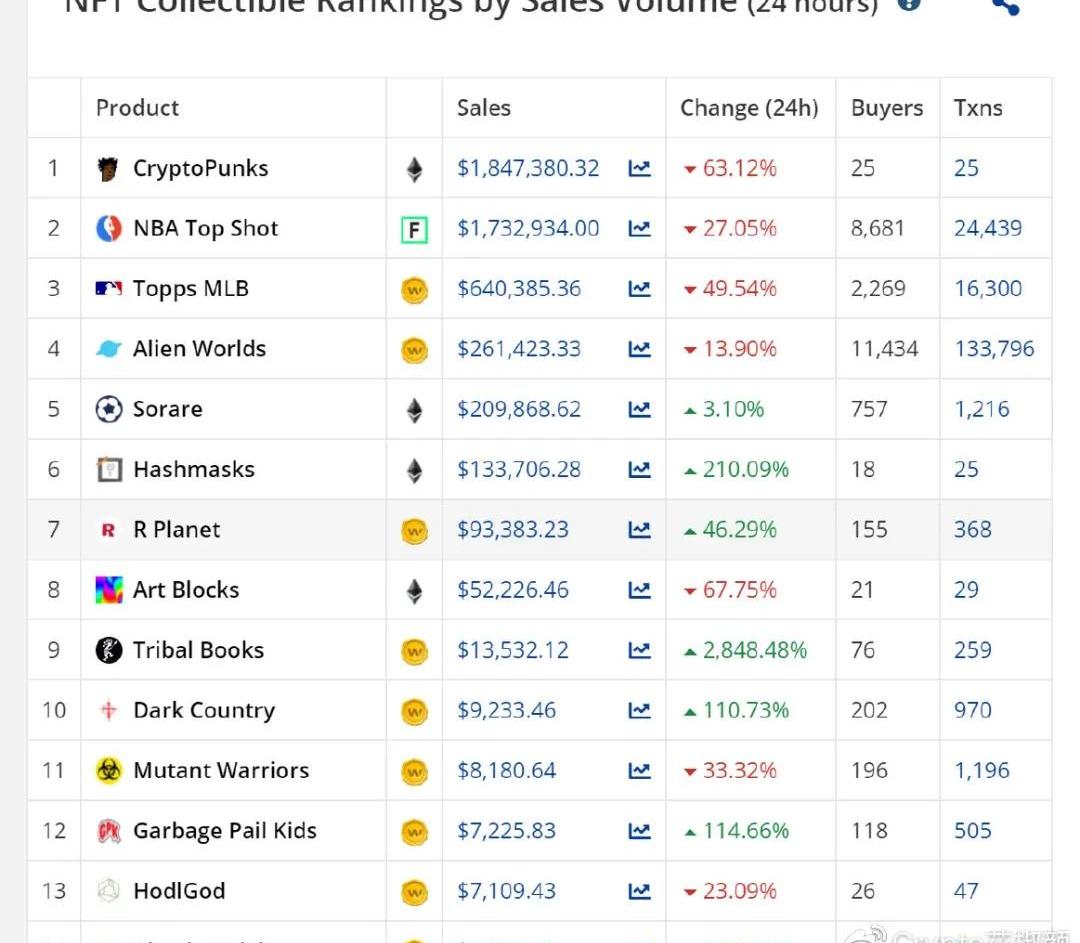Click the Product column header

(137, 108)
